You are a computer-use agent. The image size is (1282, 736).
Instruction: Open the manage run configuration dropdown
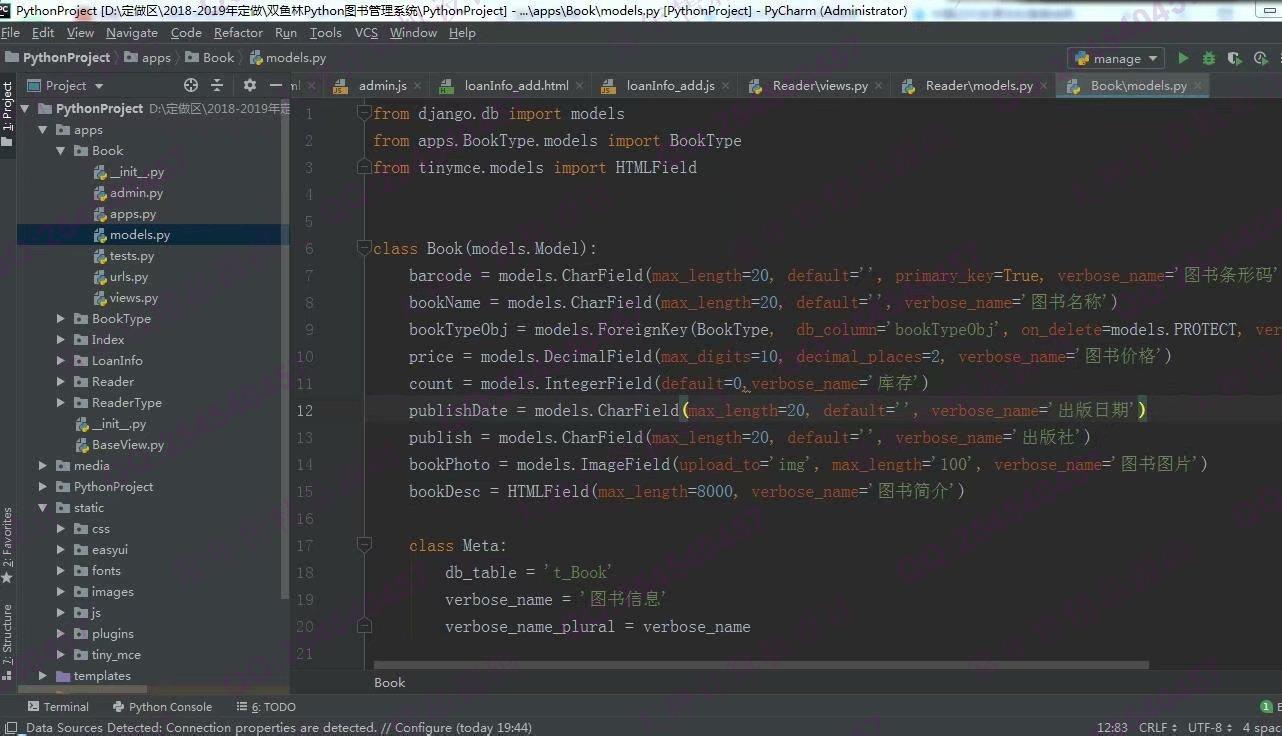click(1116, 58)
